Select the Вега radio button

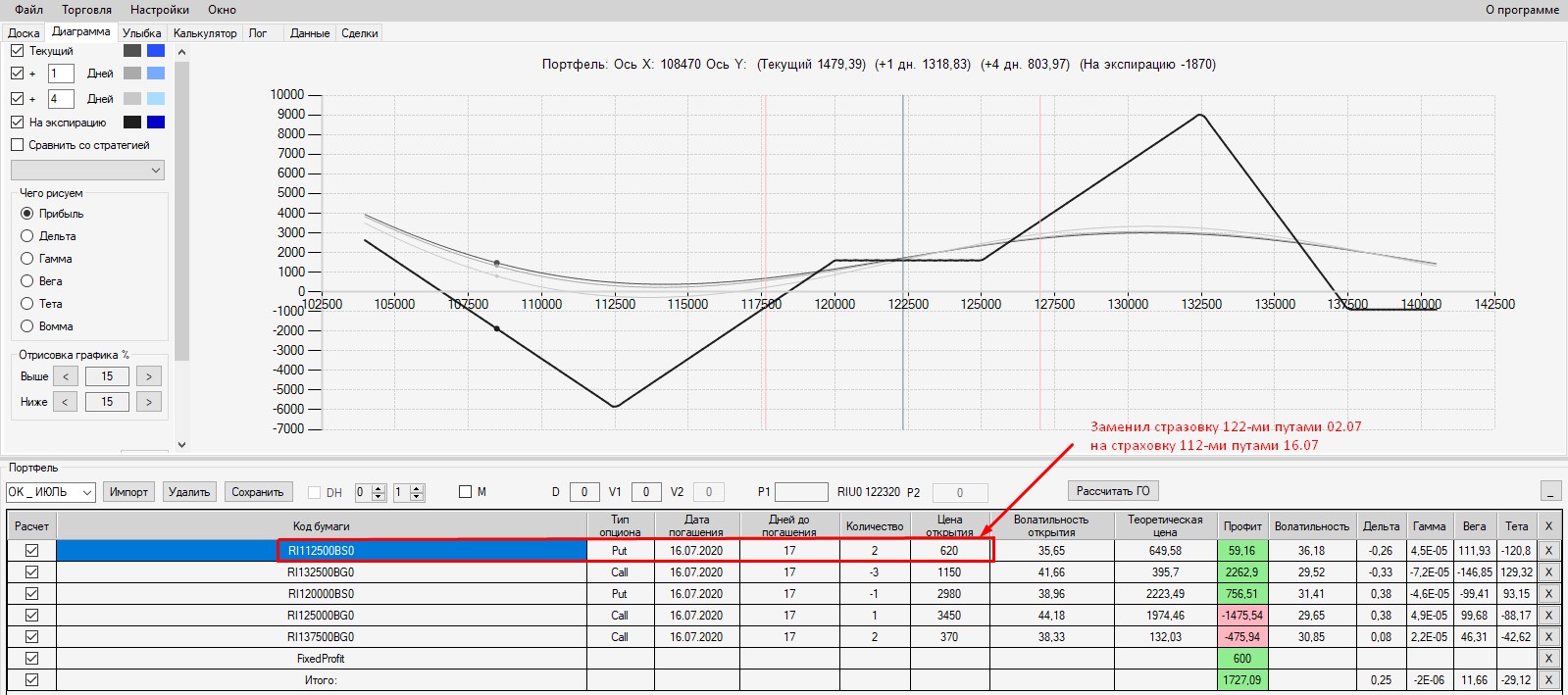(x=27, y=281)
